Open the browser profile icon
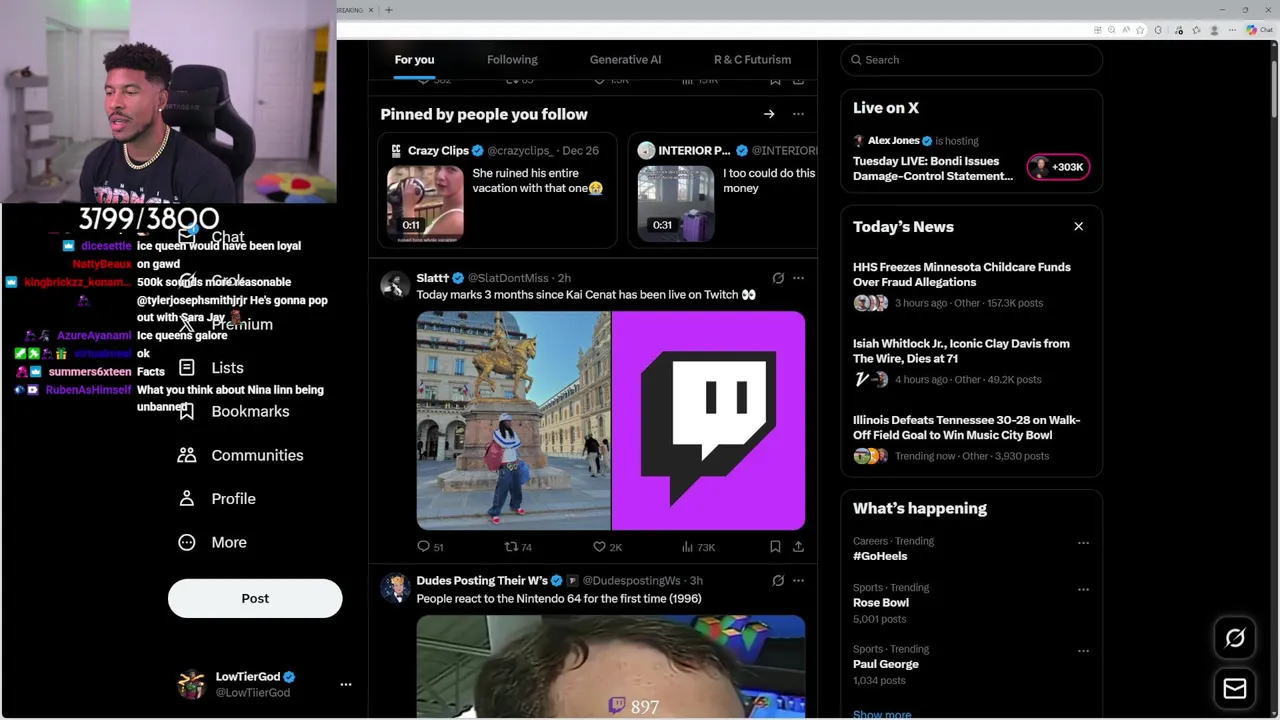 pos(1214,30)
